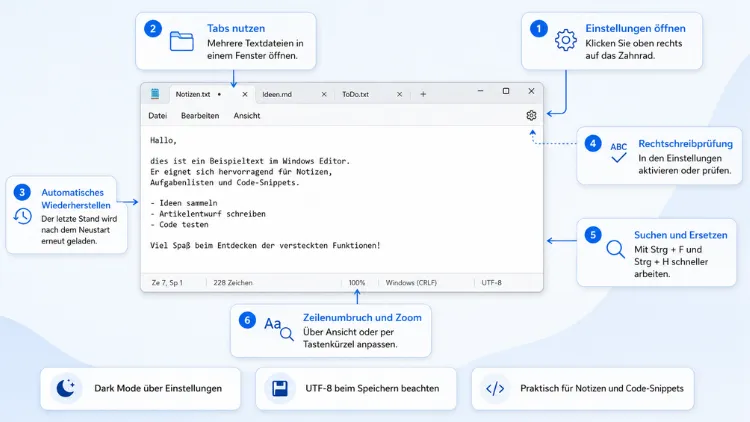Screen dimensions: 750x422
Task: Click the folder icon beside Tabs nutzen
Action: pos(182,41)
